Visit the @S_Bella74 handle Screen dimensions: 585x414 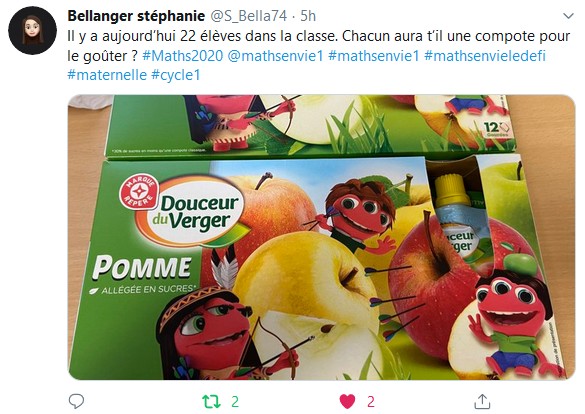click(x=249, y=16)
